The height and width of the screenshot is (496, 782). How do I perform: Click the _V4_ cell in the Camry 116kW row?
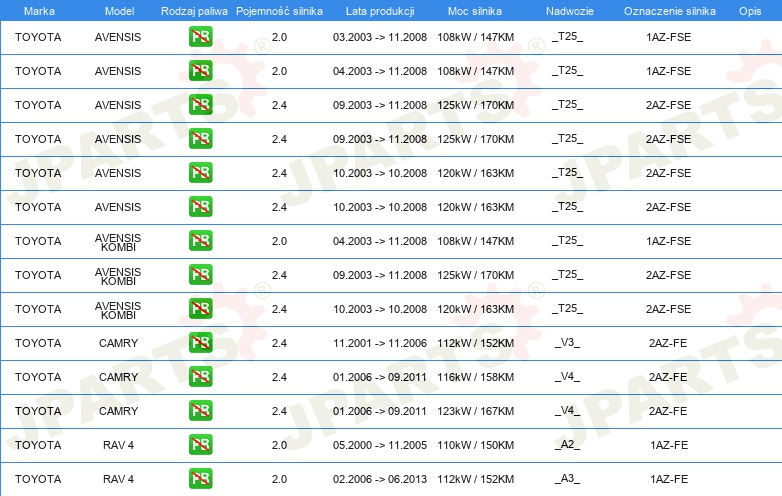pos(568,377)
